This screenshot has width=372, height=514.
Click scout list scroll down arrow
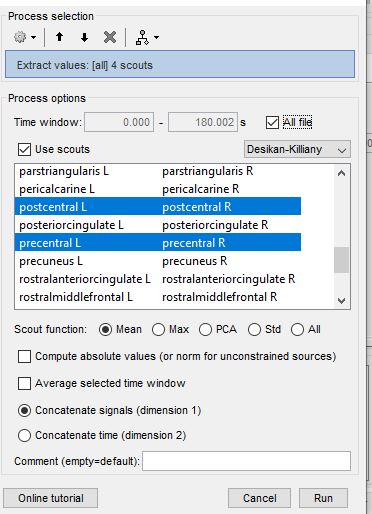[x=341, y=300]
